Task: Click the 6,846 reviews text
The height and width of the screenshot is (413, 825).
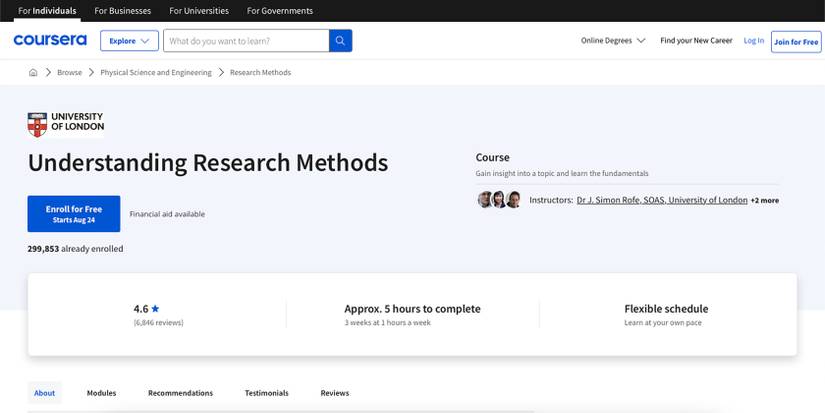Action: (158, 323)
